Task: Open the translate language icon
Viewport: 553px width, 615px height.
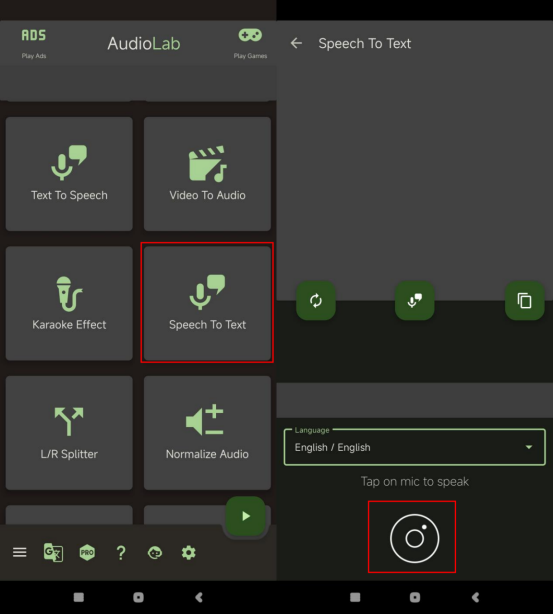Action: pos(53,553)
